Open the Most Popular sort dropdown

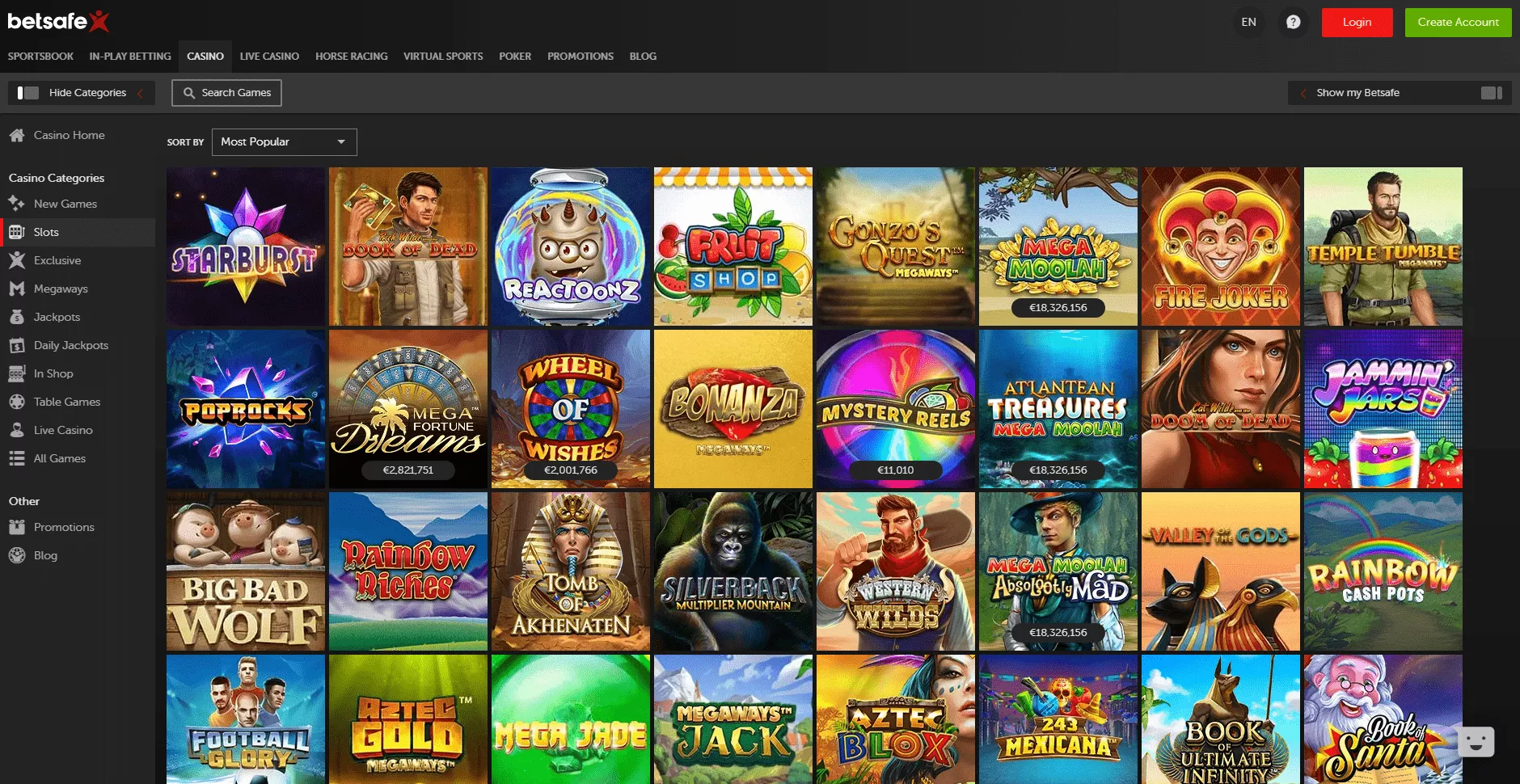pyautogui.click(x=284, y=142)
